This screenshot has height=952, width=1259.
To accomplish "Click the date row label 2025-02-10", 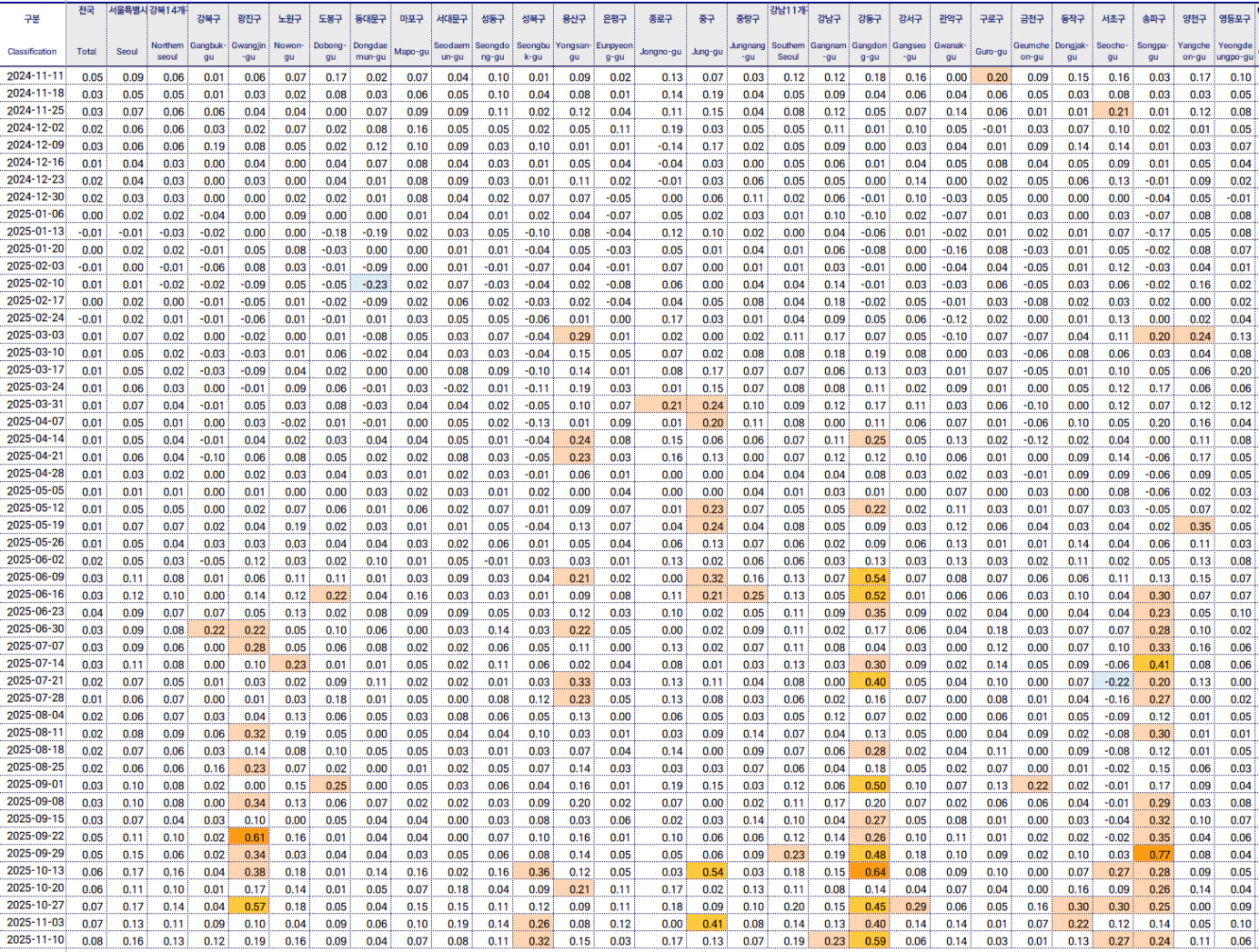I will (x=35, y=283).
